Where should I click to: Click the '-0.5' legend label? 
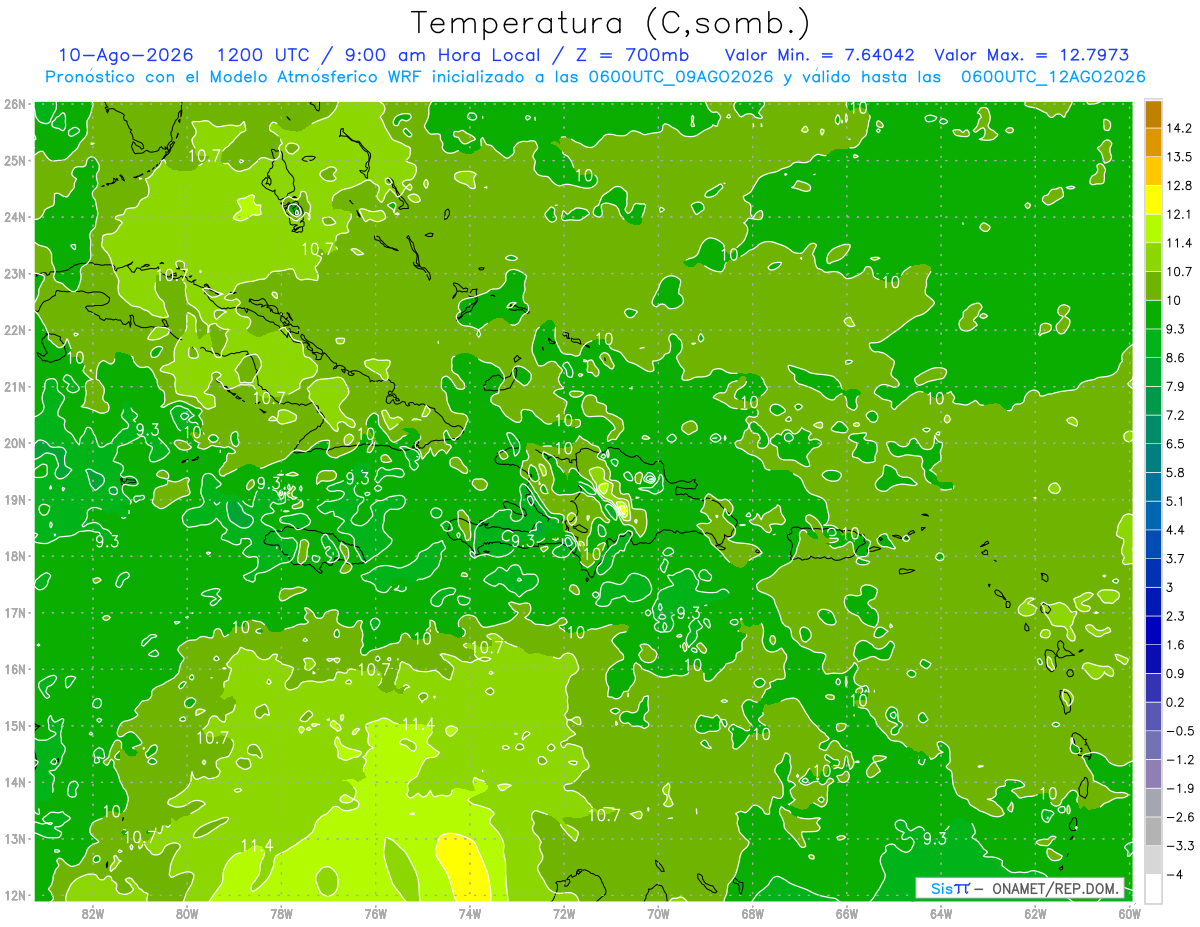pos(1180,731)
